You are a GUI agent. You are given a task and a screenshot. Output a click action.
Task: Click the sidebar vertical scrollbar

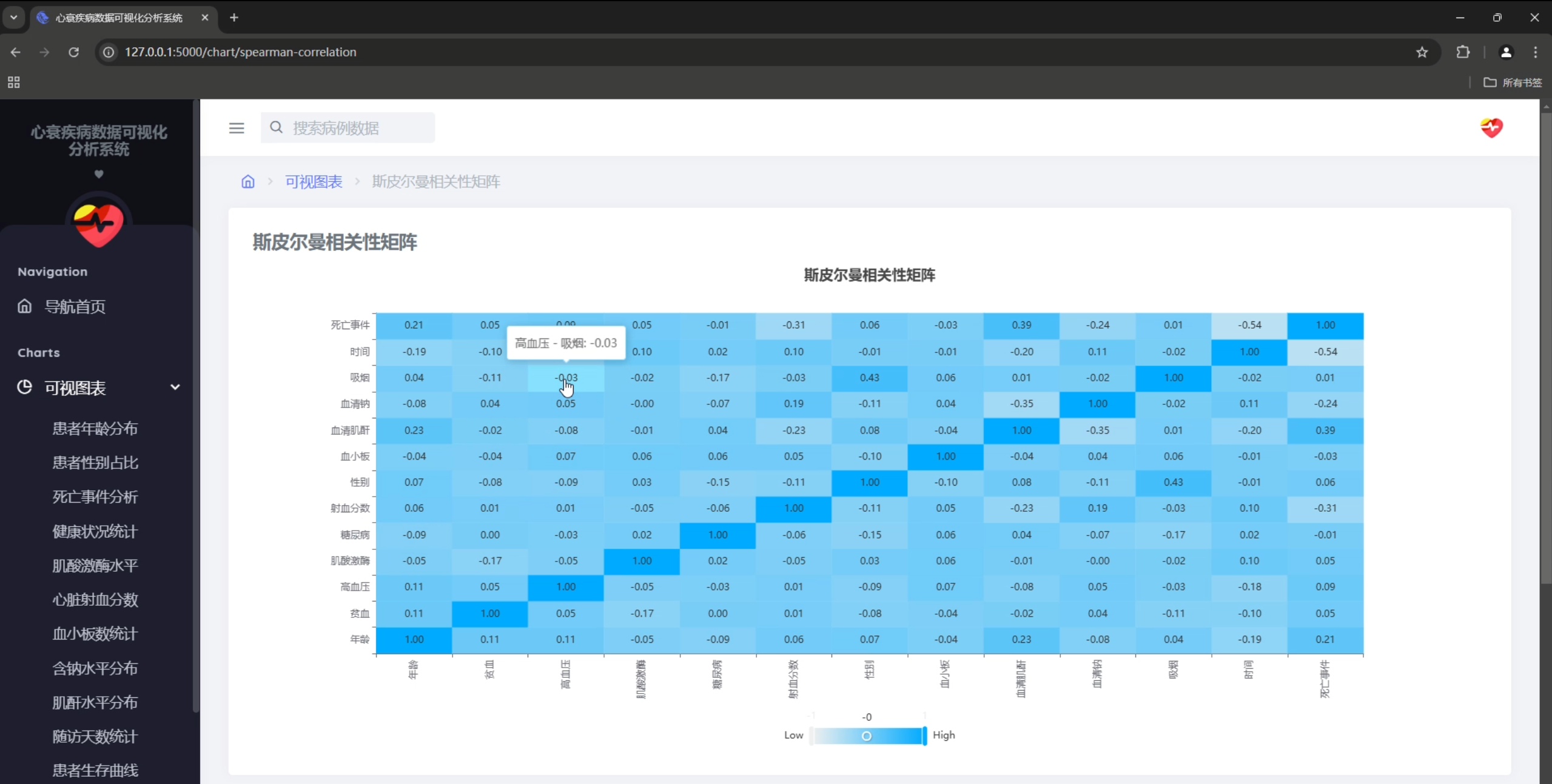click(x=196, y=405)
